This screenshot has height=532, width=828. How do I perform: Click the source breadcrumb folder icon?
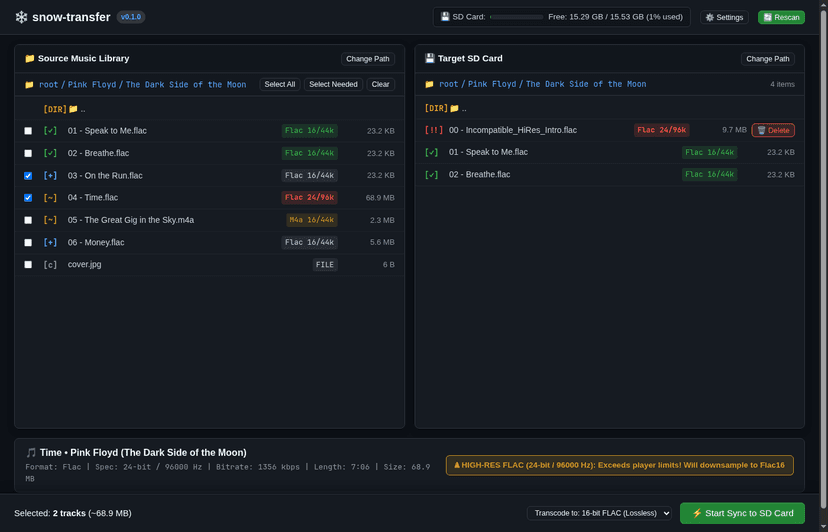tap(30, 85)
